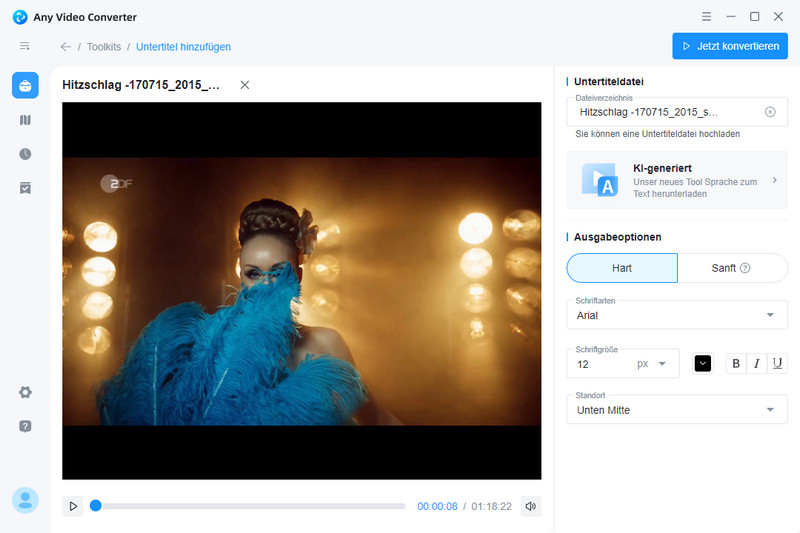This screenshot has width=800, height=533.
Task: Toggle bold subtitle formatting
Action: [736, 364]
